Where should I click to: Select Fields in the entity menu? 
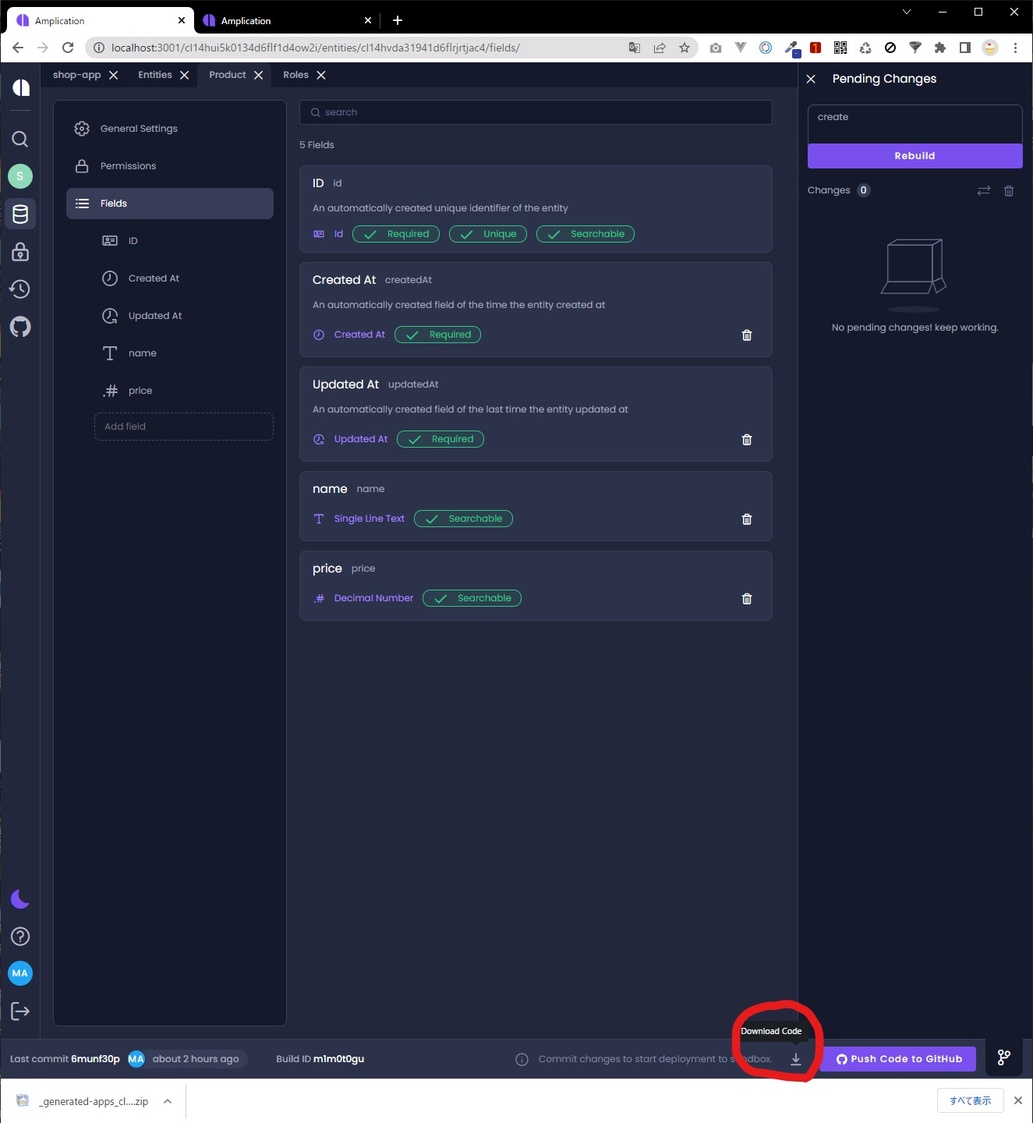[170, 203]
